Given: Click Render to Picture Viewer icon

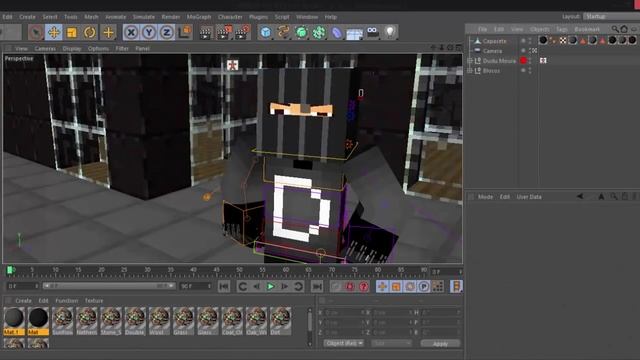Looking at the screenshot, I should point(224,32).
